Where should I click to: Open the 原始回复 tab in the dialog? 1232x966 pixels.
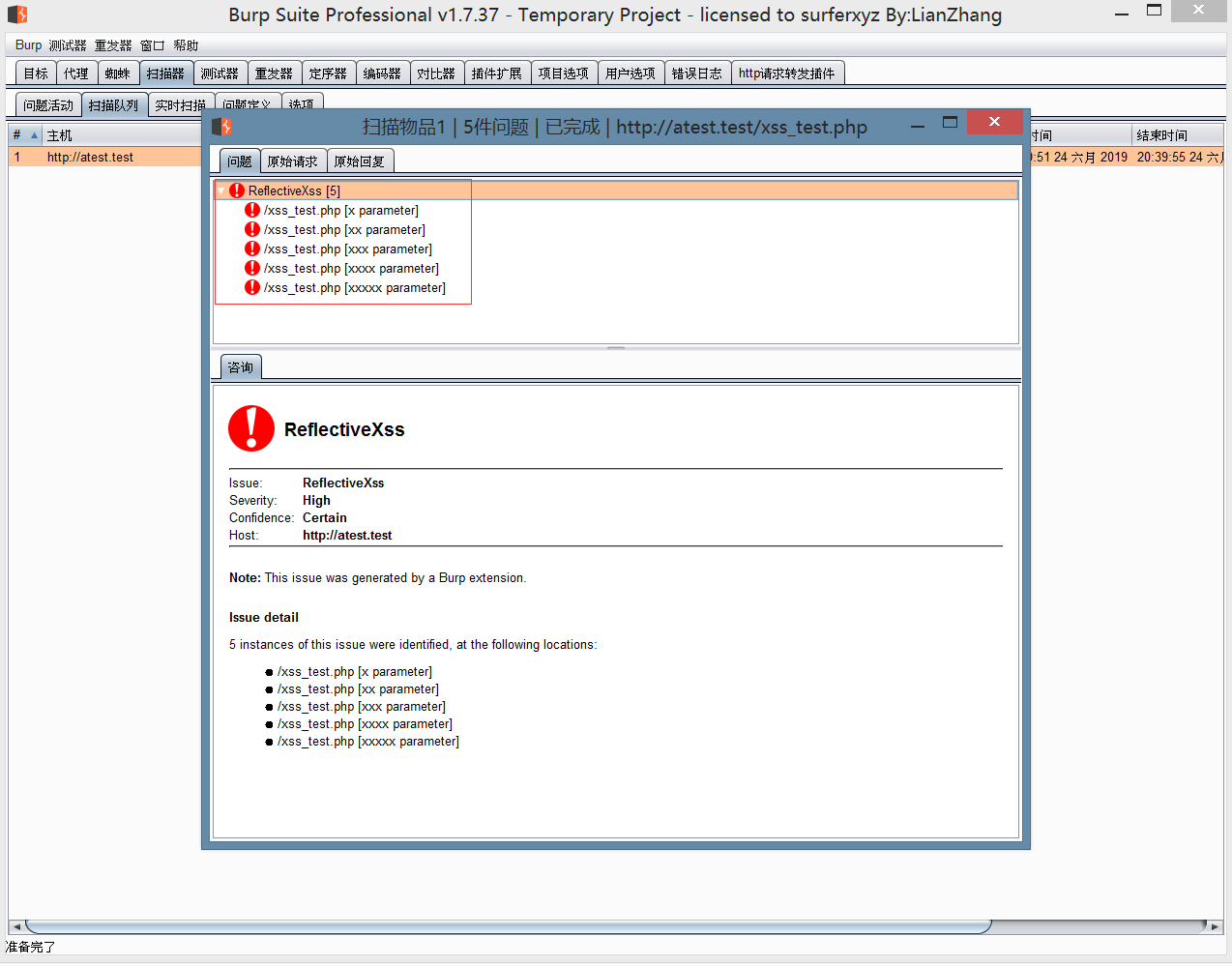360,161
